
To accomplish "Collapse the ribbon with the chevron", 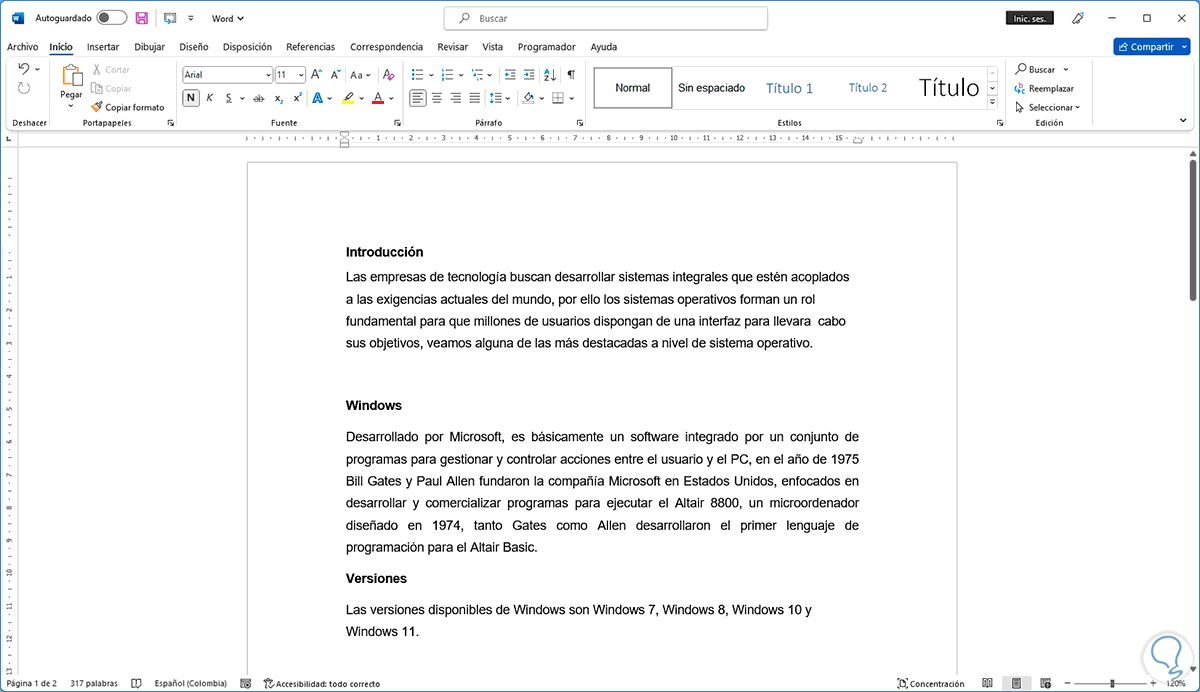I will (1183, 120).
